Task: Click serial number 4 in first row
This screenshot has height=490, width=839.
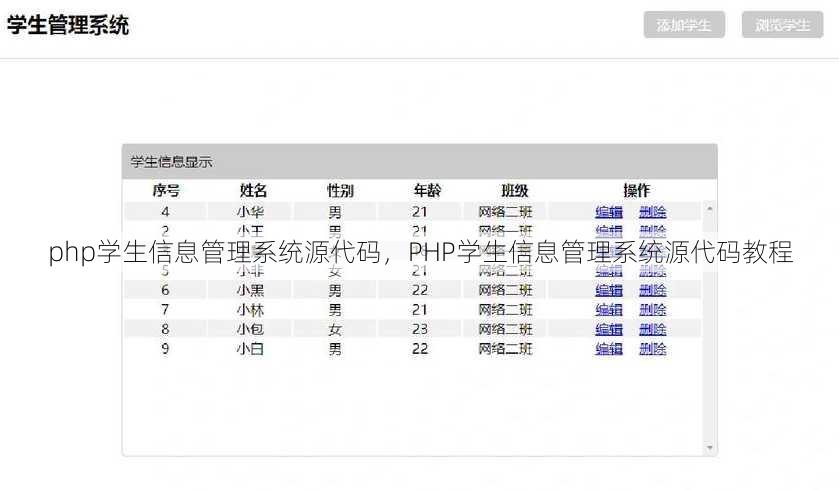Action: (165, 212)
